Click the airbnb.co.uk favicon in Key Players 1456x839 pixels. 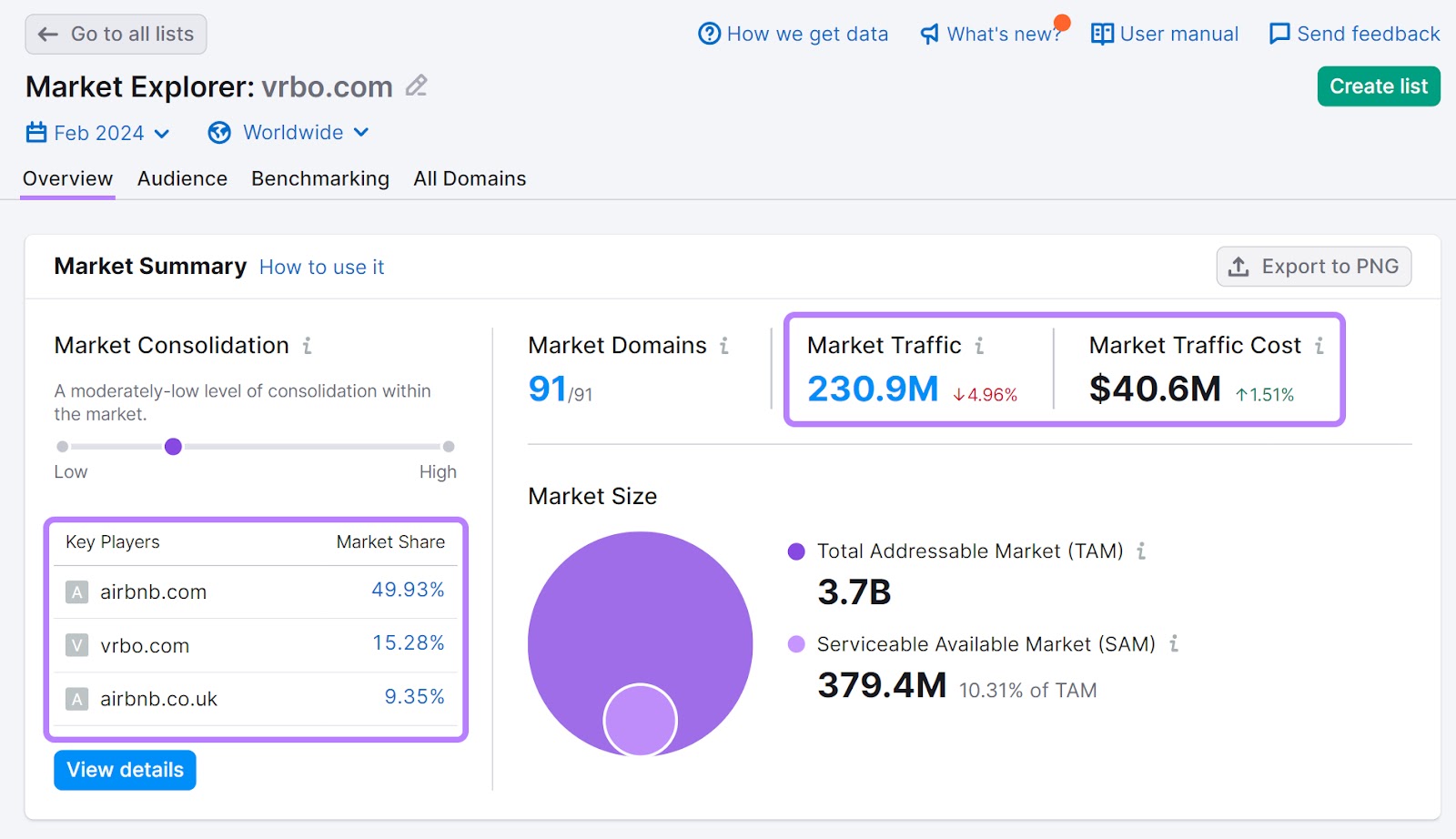click(77, 700)
